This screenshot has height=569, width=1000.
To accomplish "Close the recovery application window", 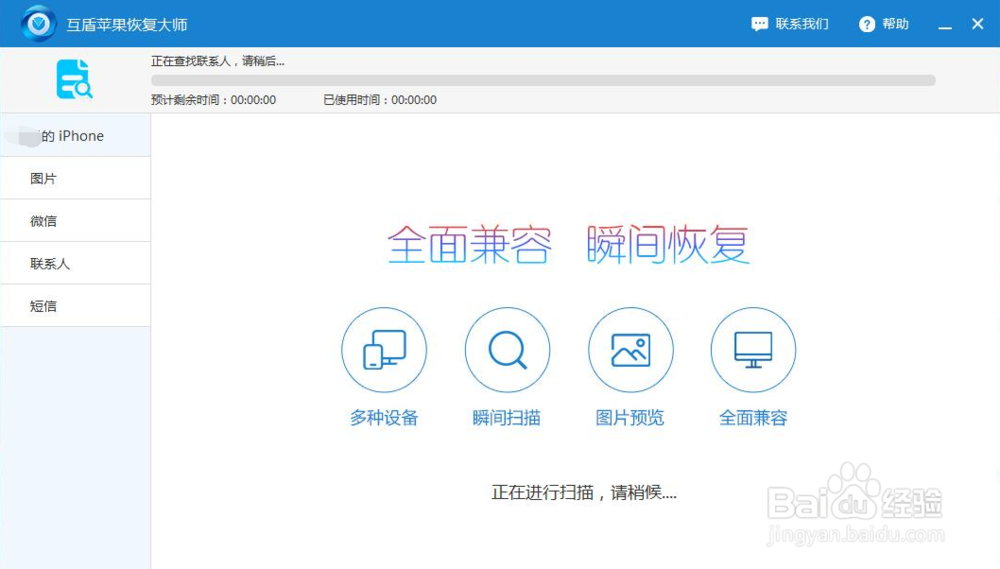I will click(977, 24).
